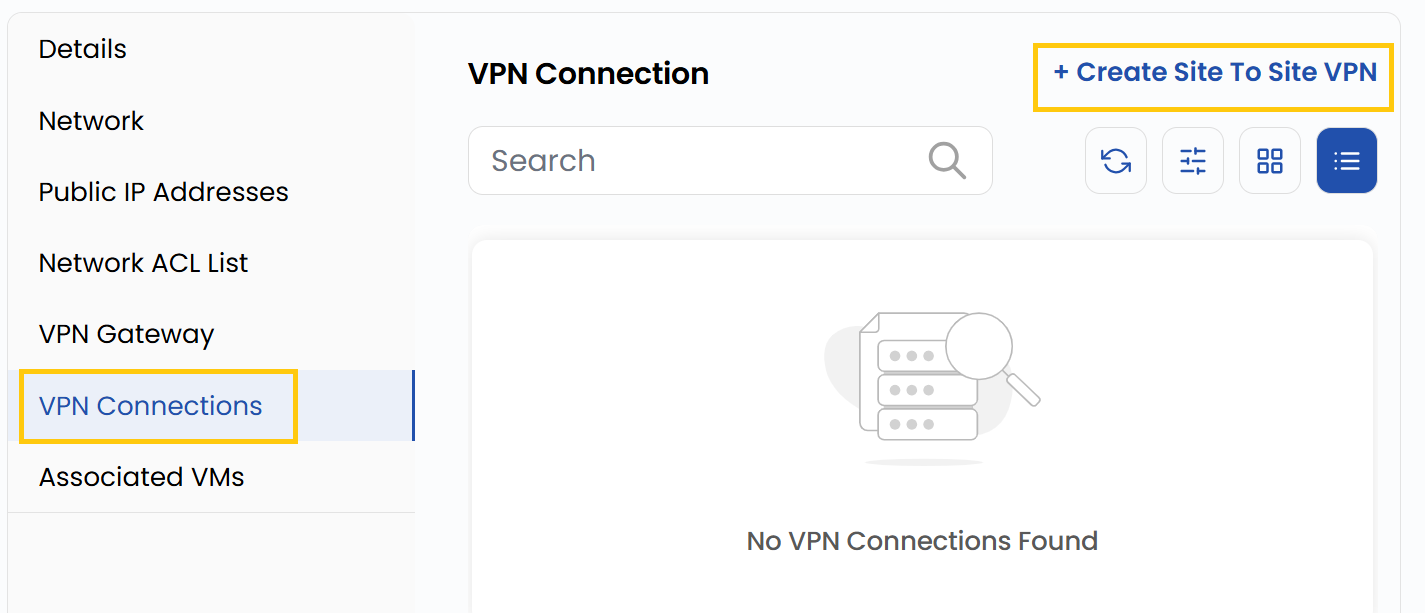Click the plus icon before Create Site

(x=1061, y=73)
